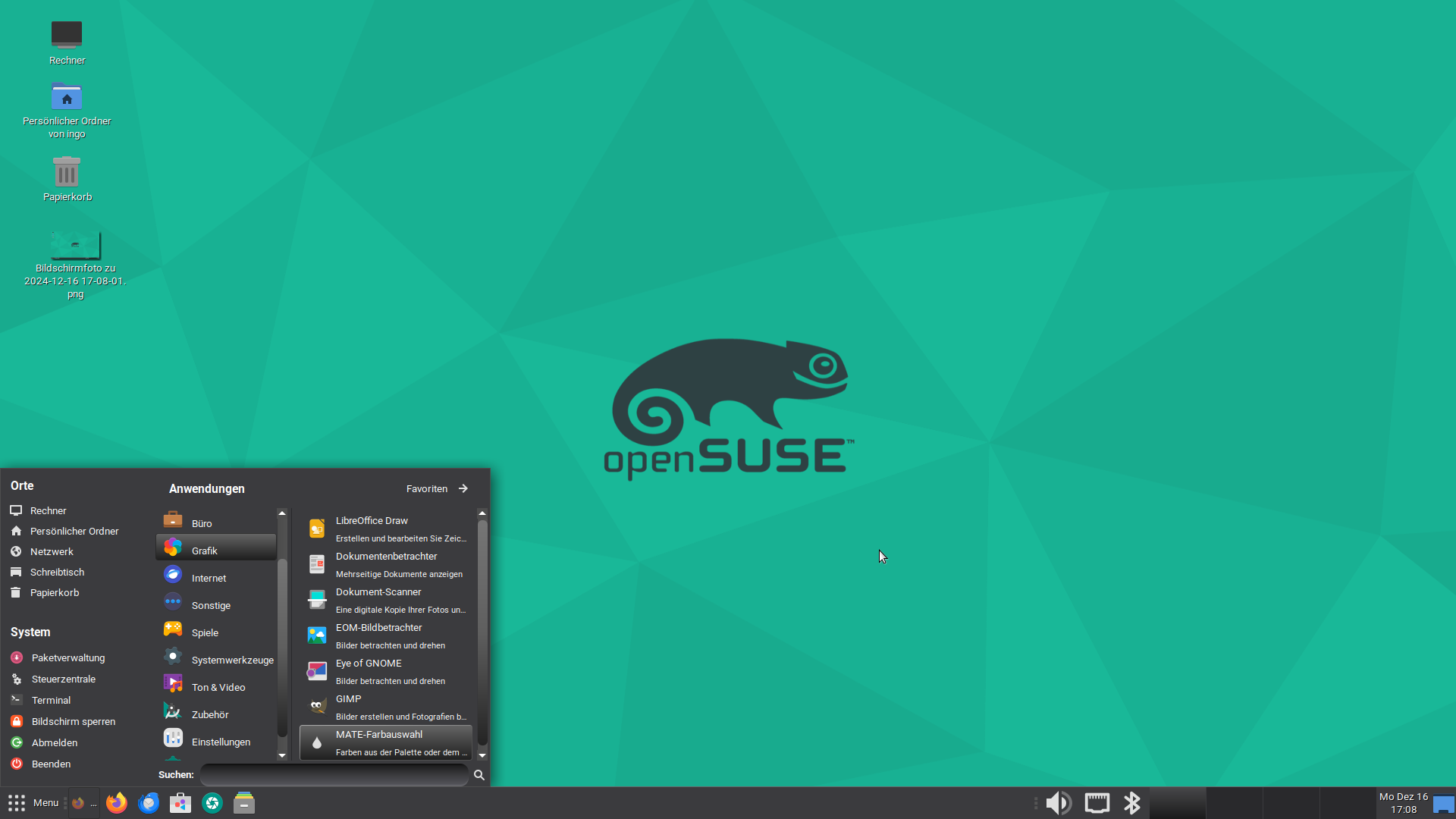Open the file drawer launcher in the panel
1456x819 pixels.
(244, 803)
